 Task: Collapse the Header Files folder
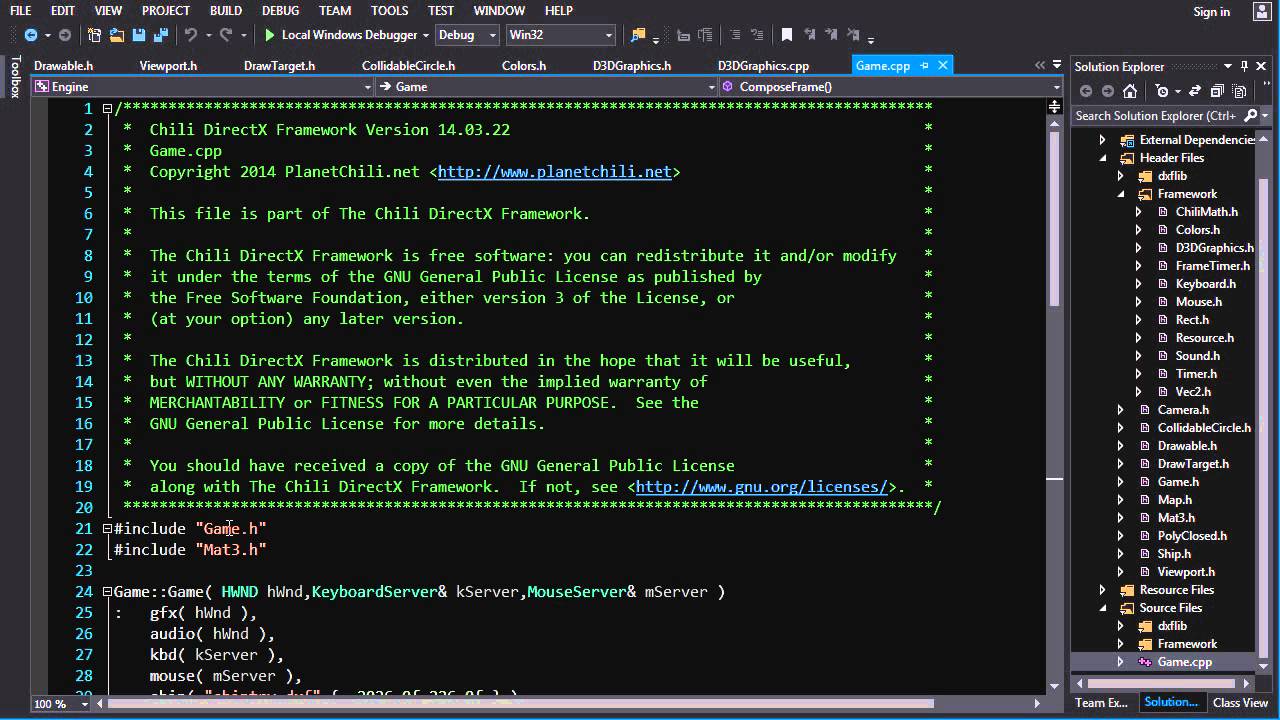click(x=1103, y=158)
